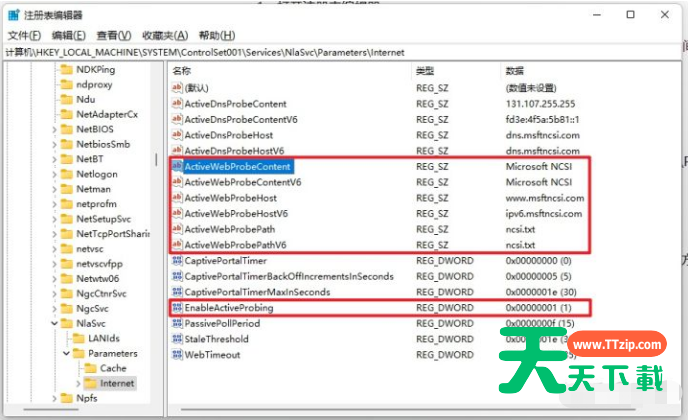This screenshot has width=691, height=420.
Task: Open the 编辑(E) menu
Action: 68,36
